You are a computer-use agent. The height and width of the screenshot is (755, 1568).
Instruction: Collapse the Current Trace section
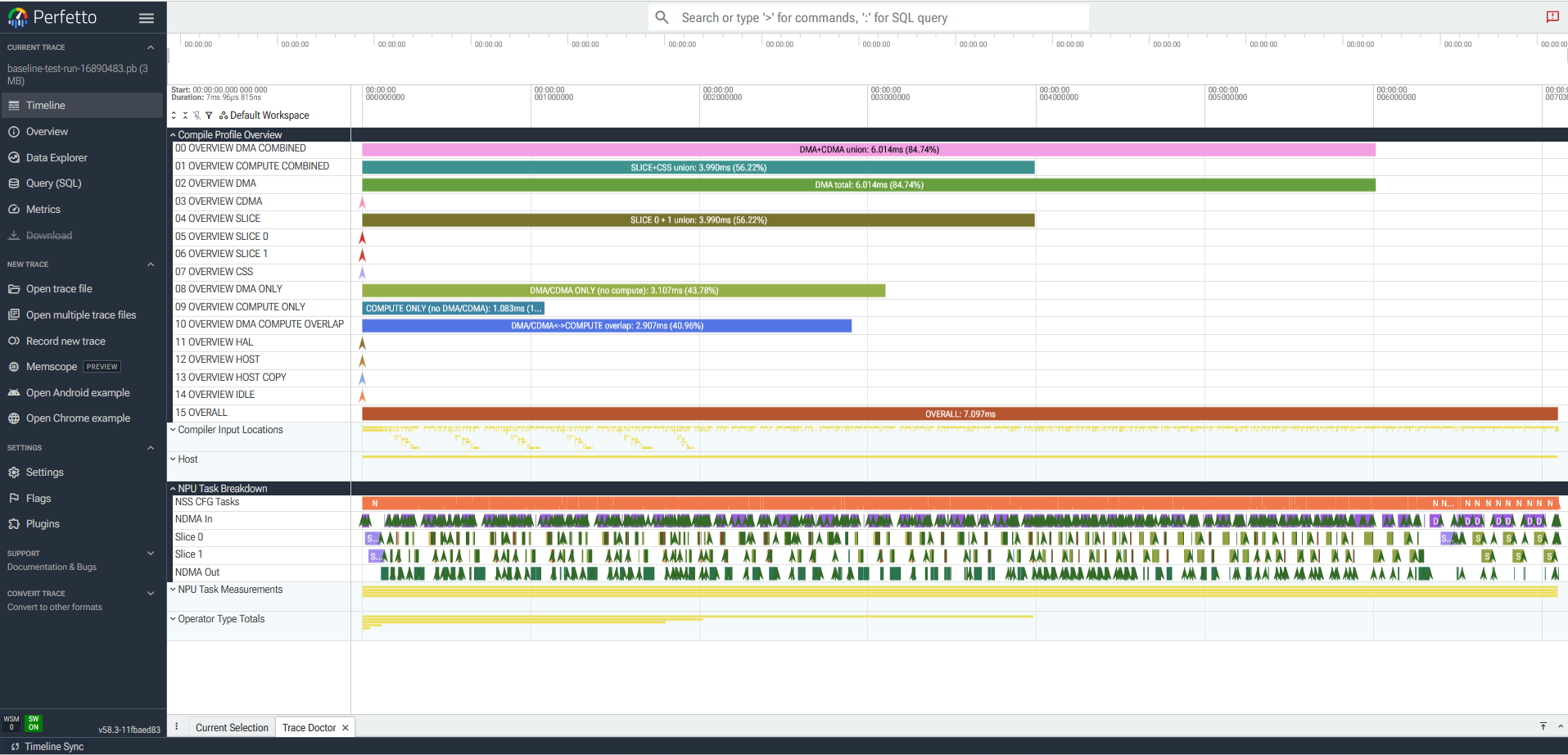tap(151, 47)
